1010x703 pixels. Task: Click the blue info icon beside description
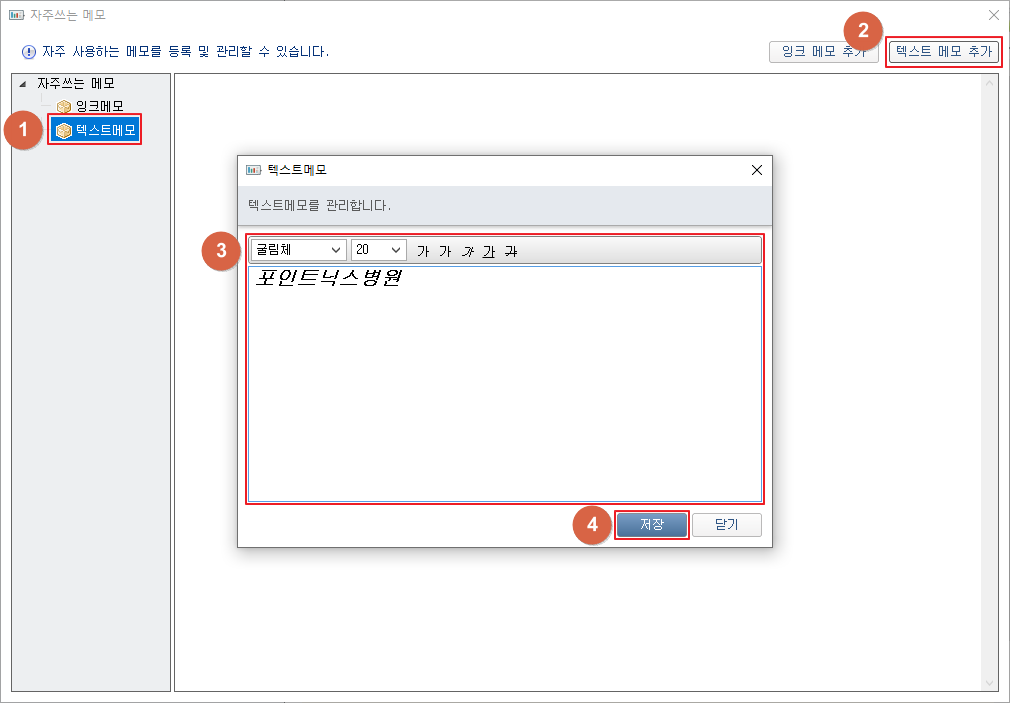click(28, 52)
